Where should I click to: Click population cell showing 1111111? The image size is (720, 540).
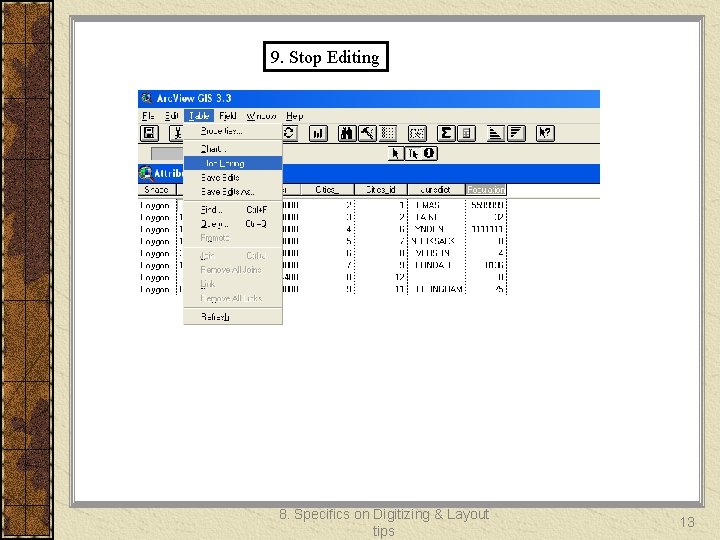(487, 229)
